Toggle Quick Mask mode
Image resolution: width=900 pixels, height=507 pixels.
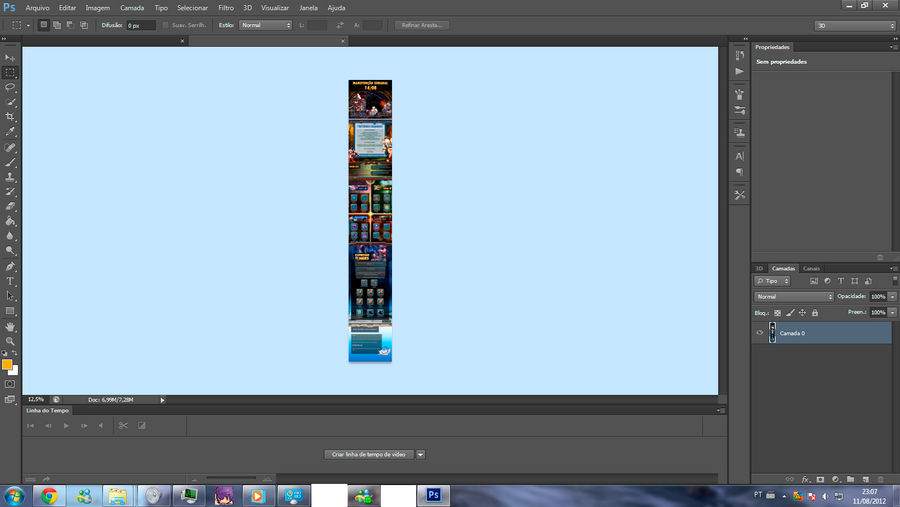click(10, 384)
